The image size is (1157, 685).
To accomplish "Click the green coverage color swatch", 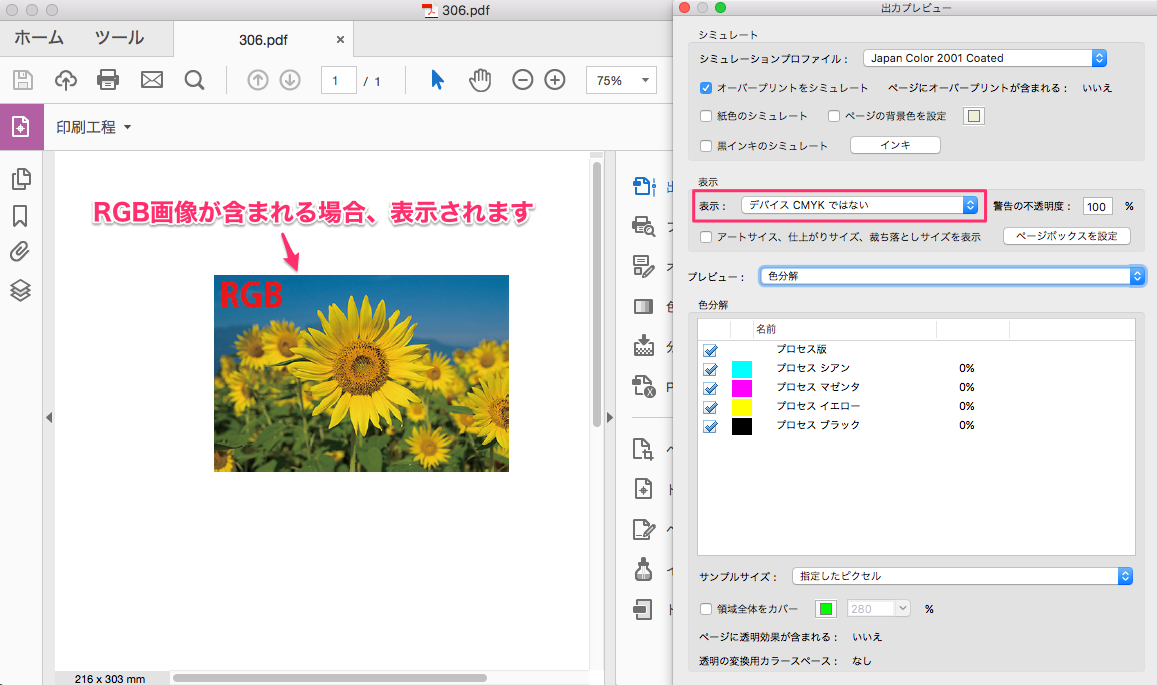I will [x=826, y=609].
